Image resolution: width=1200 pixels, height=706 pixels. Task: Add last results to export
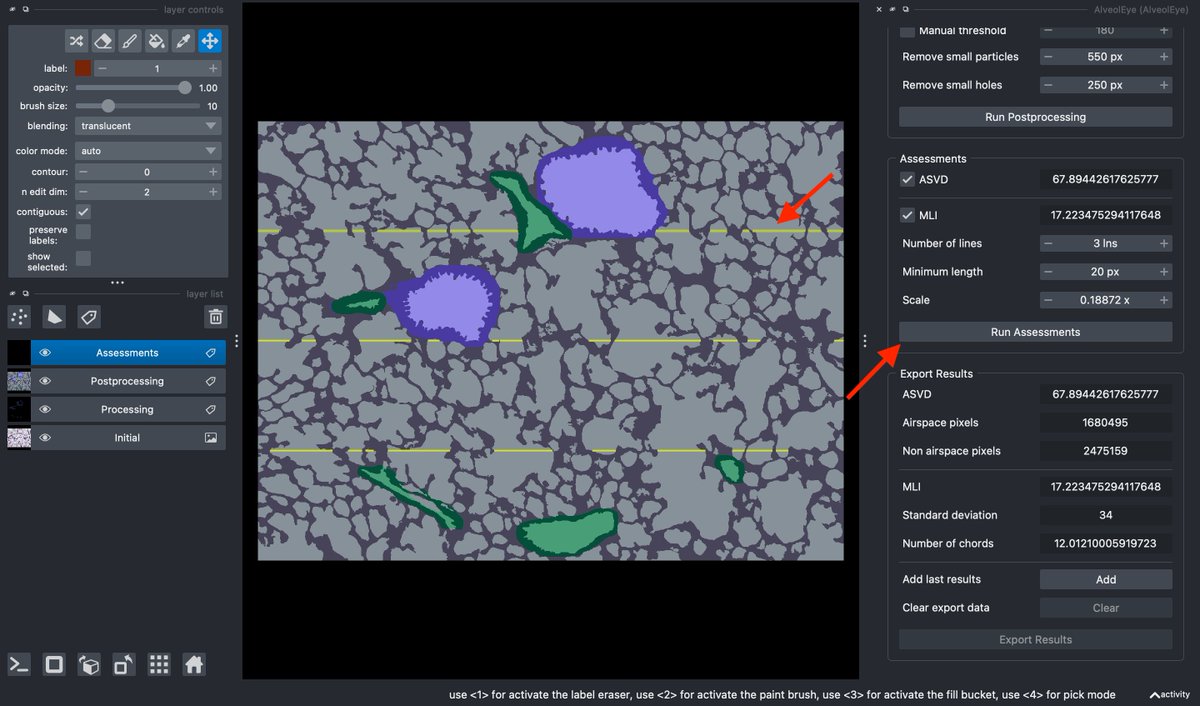click(1106, 579)
